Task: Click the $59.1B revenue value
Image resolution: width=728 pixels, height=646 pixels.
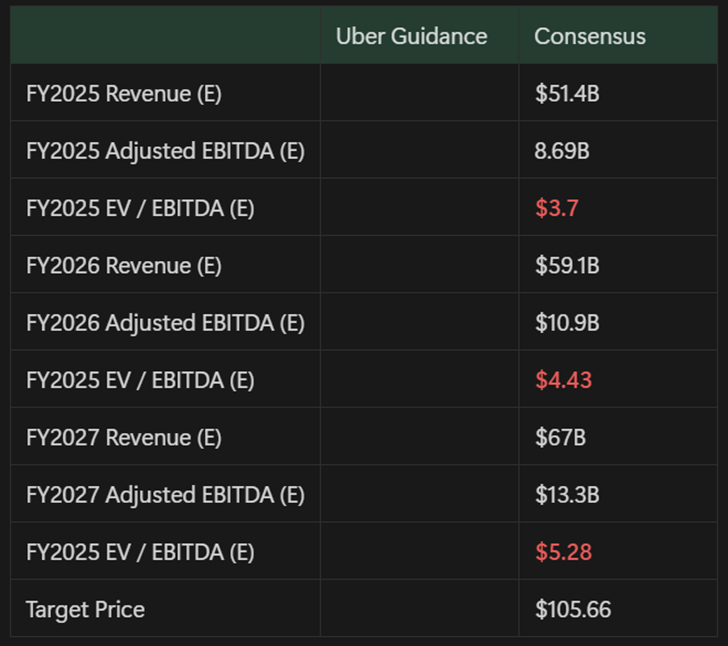Action: click(567, 266)
